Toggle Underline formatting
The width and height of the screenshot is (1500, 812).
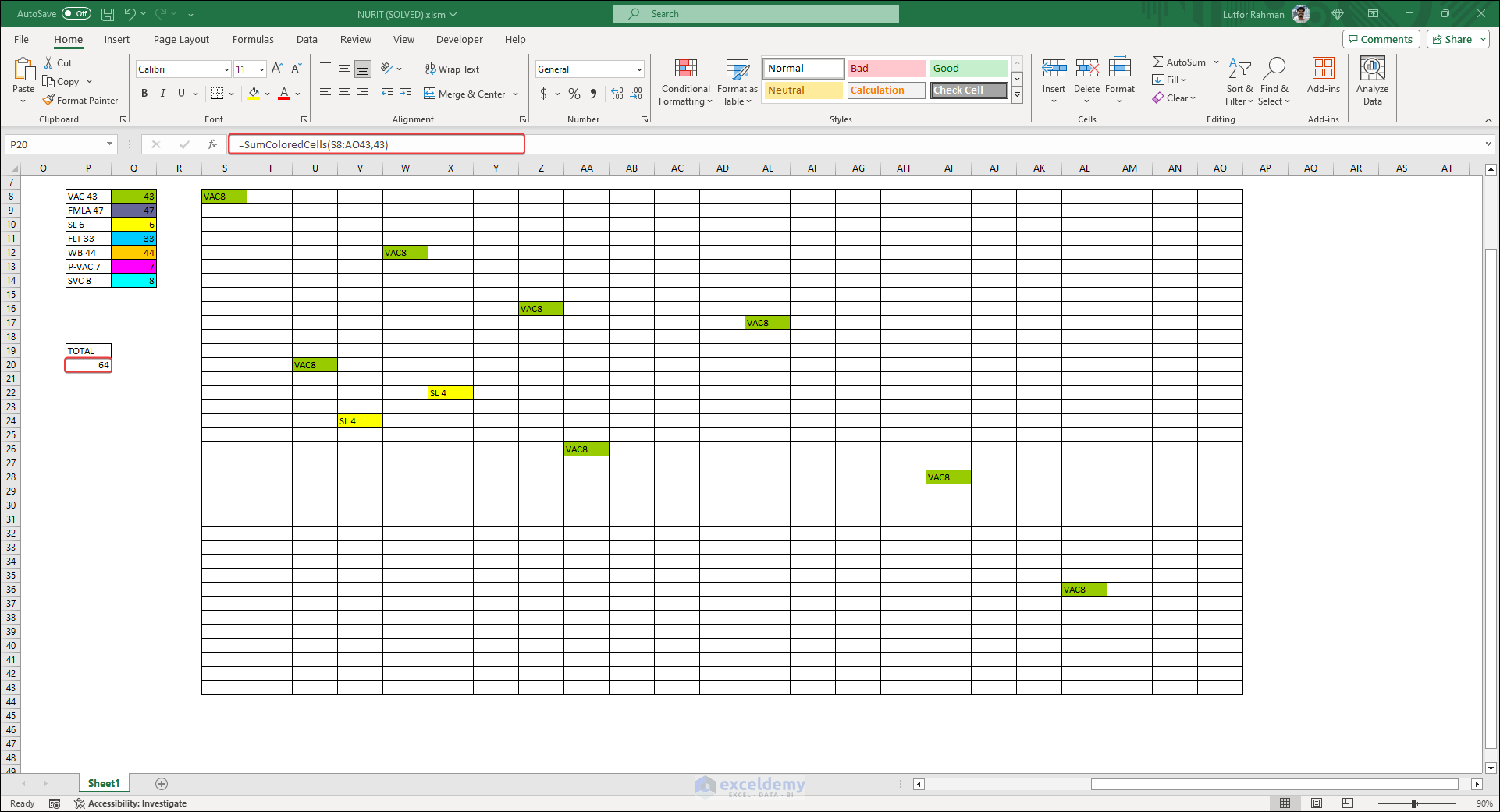pos(181,94)
